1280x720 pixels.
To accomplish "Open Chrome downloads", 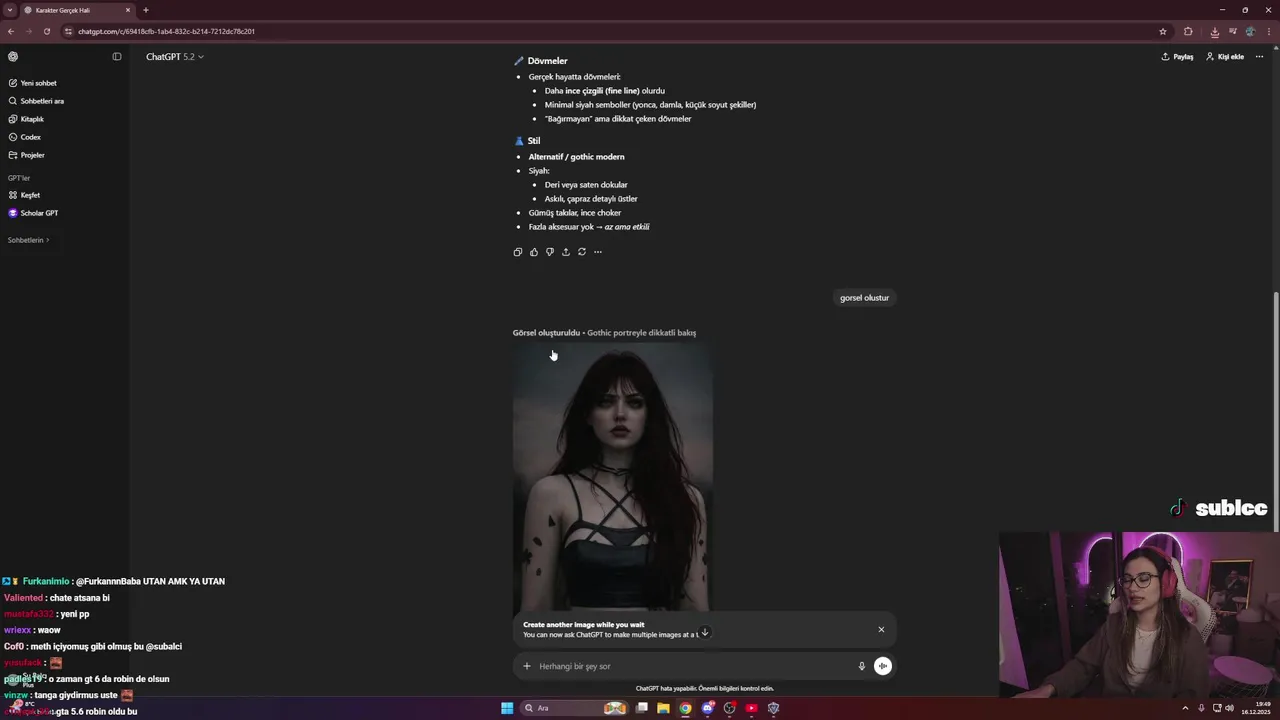I will click(x=1214, y=31).
